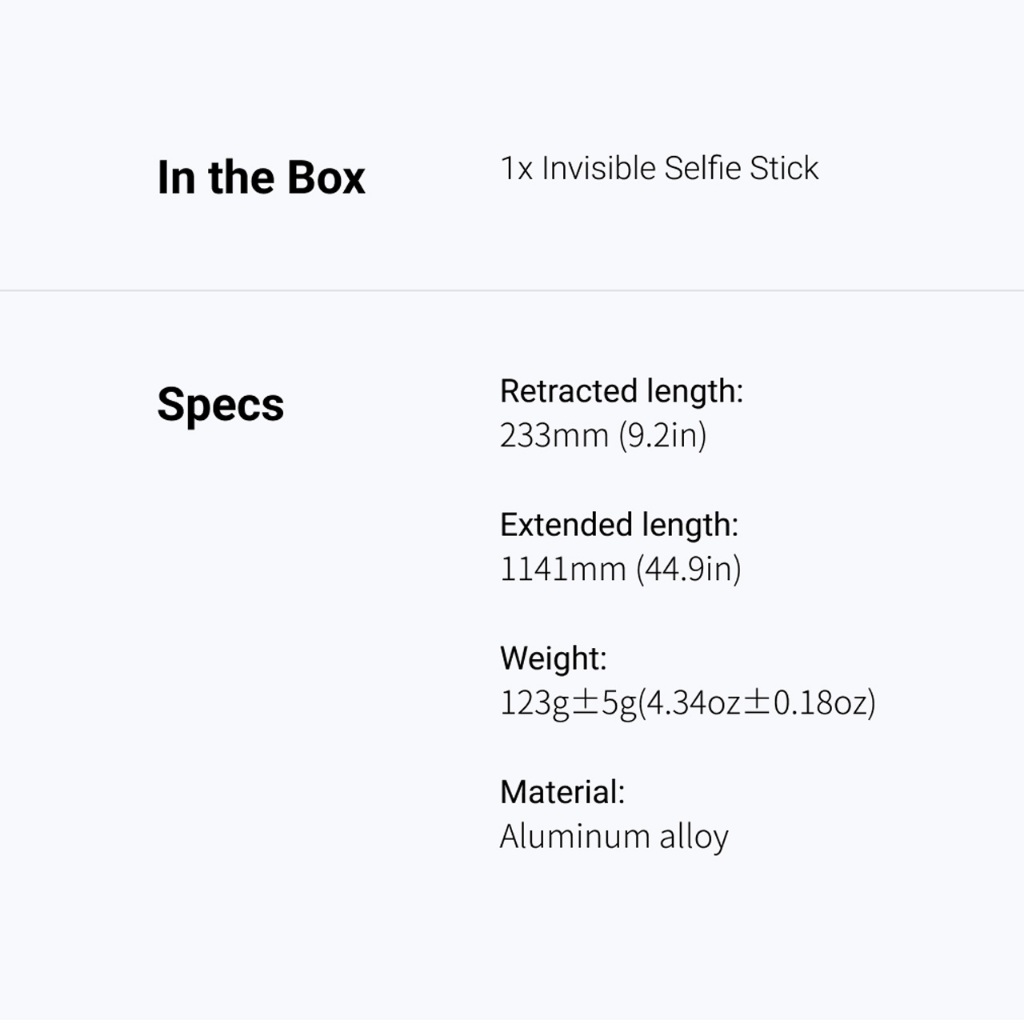Click the 'Specs' heading
Screen dimensions: 1024x1024
tap(221, 406)
